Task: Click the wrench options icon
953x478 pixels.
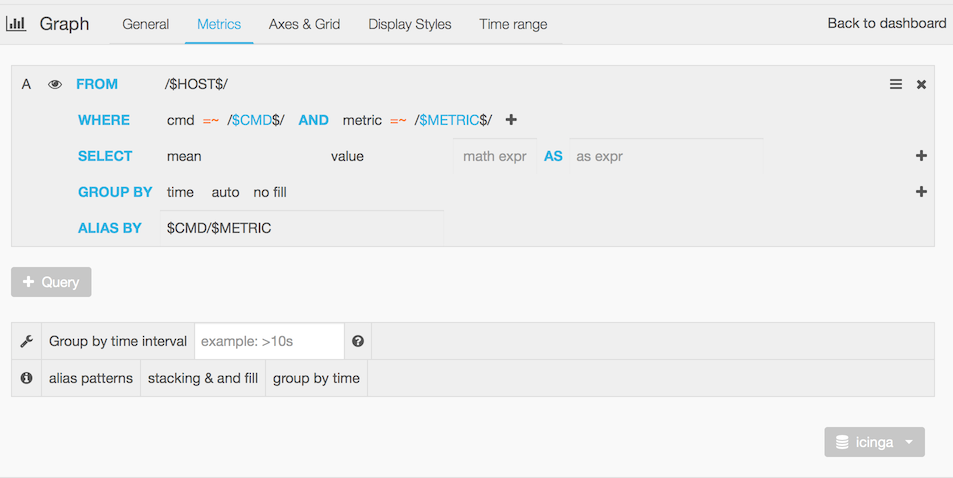Action: (26, 342)
